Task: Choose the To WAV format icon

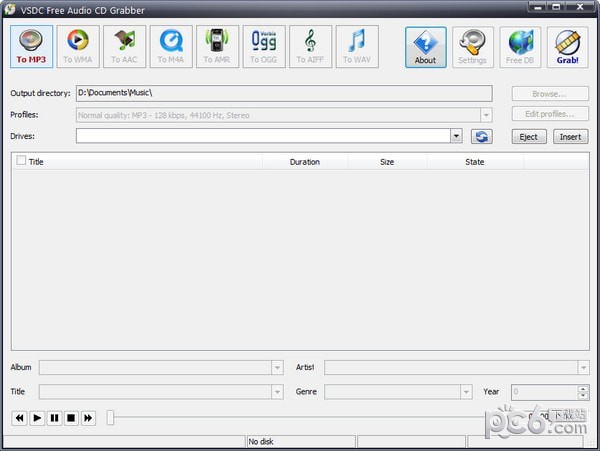Action: (x=357, y=47)
